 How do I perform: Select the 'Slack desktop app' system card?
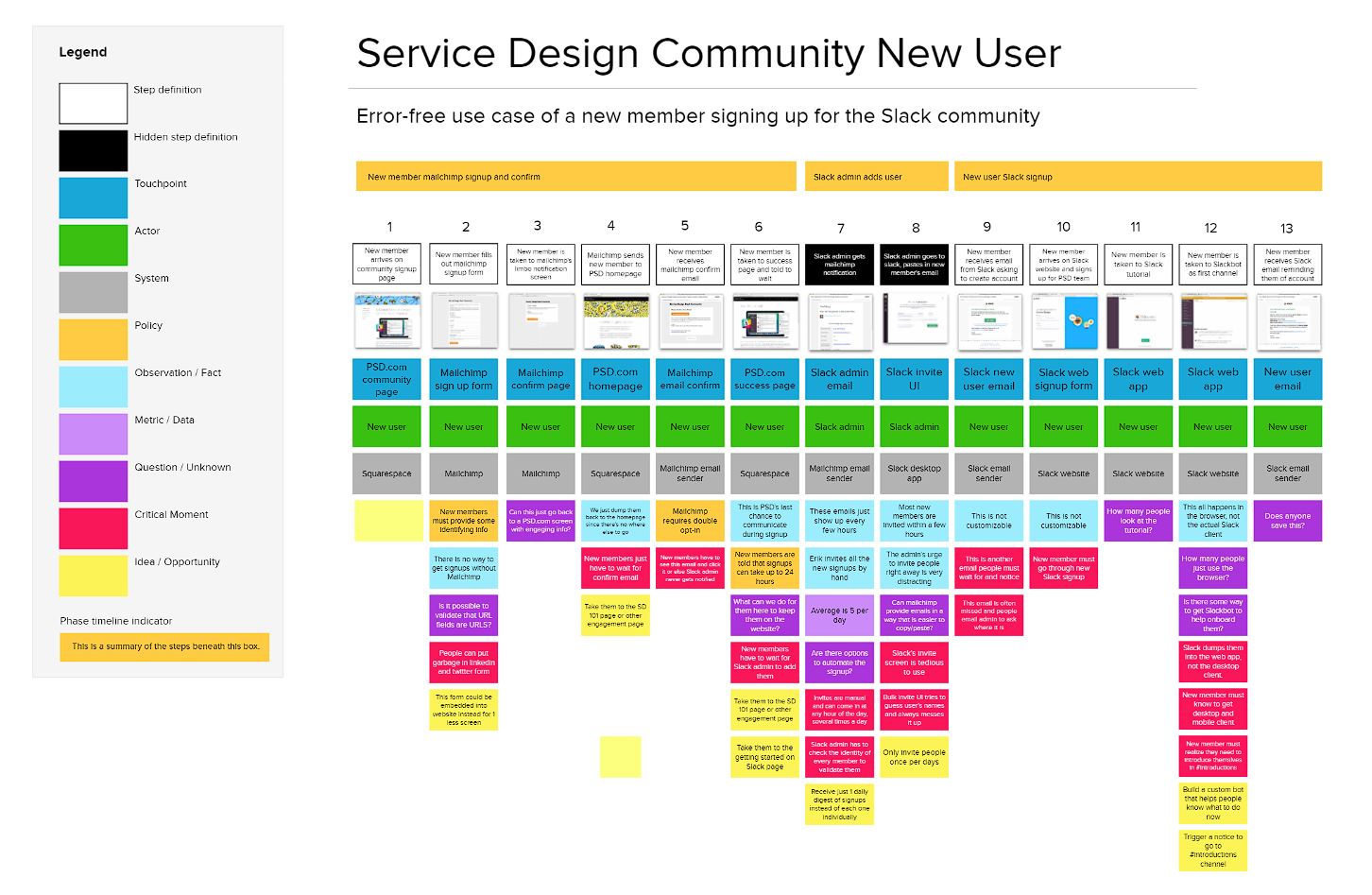pyautogui.click(x=915, y=473)
